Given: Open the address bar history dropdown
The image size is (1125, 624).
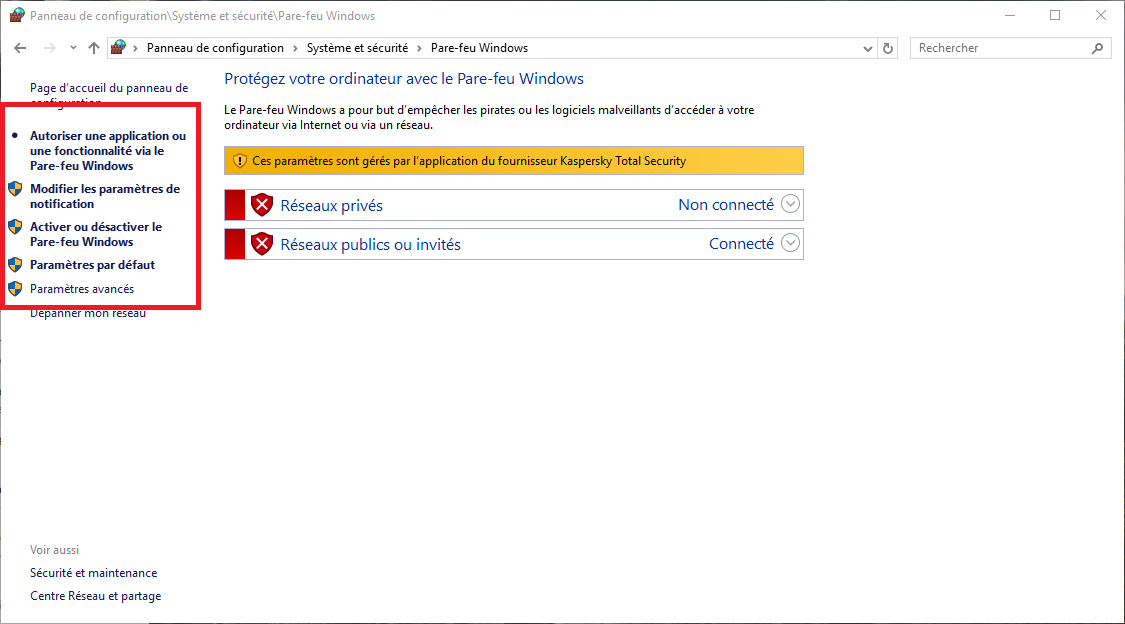Looking at the screenshot, I should point(867,48).
